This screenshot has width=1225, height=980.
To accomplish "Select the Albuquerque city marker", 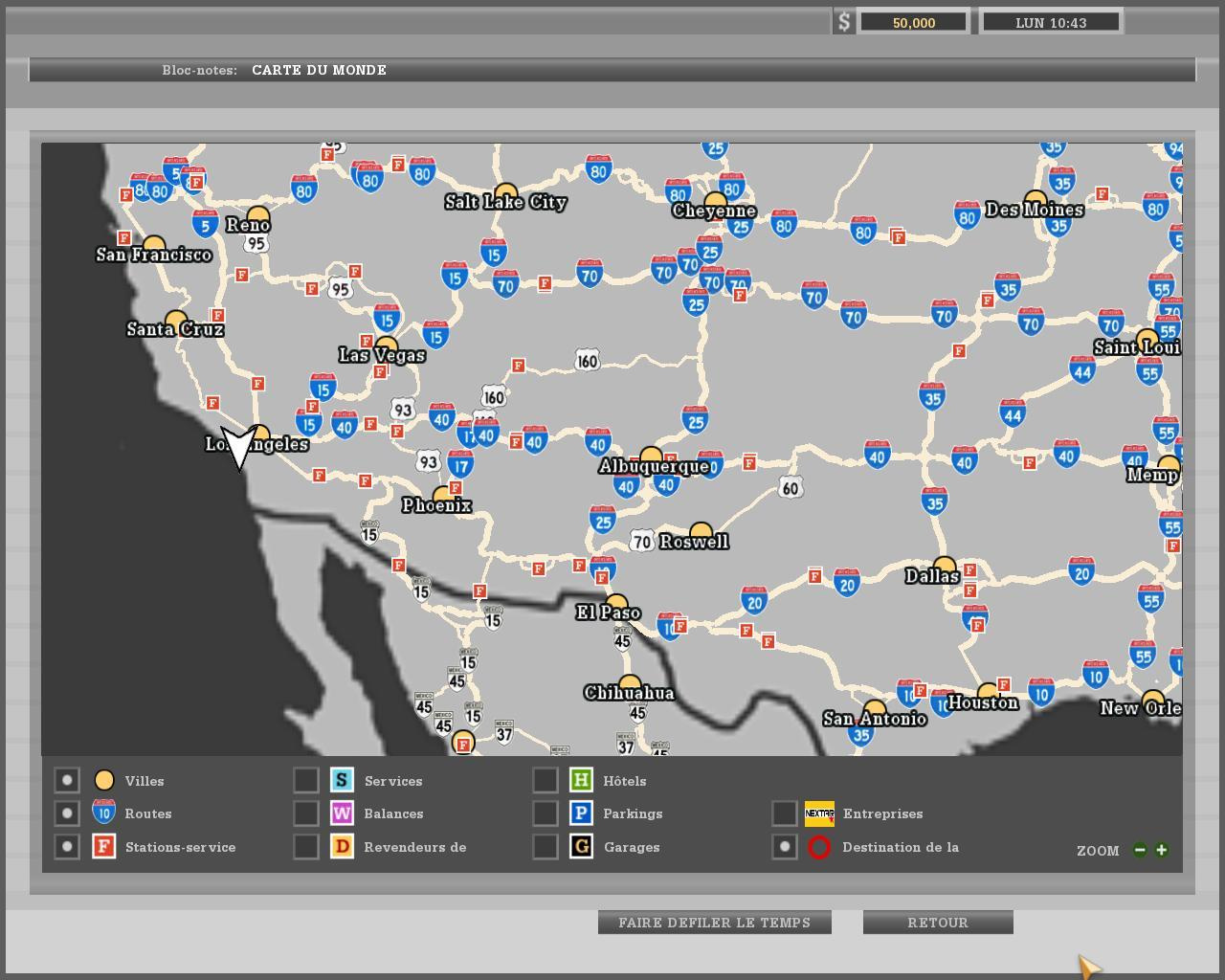I will [651, 457].
